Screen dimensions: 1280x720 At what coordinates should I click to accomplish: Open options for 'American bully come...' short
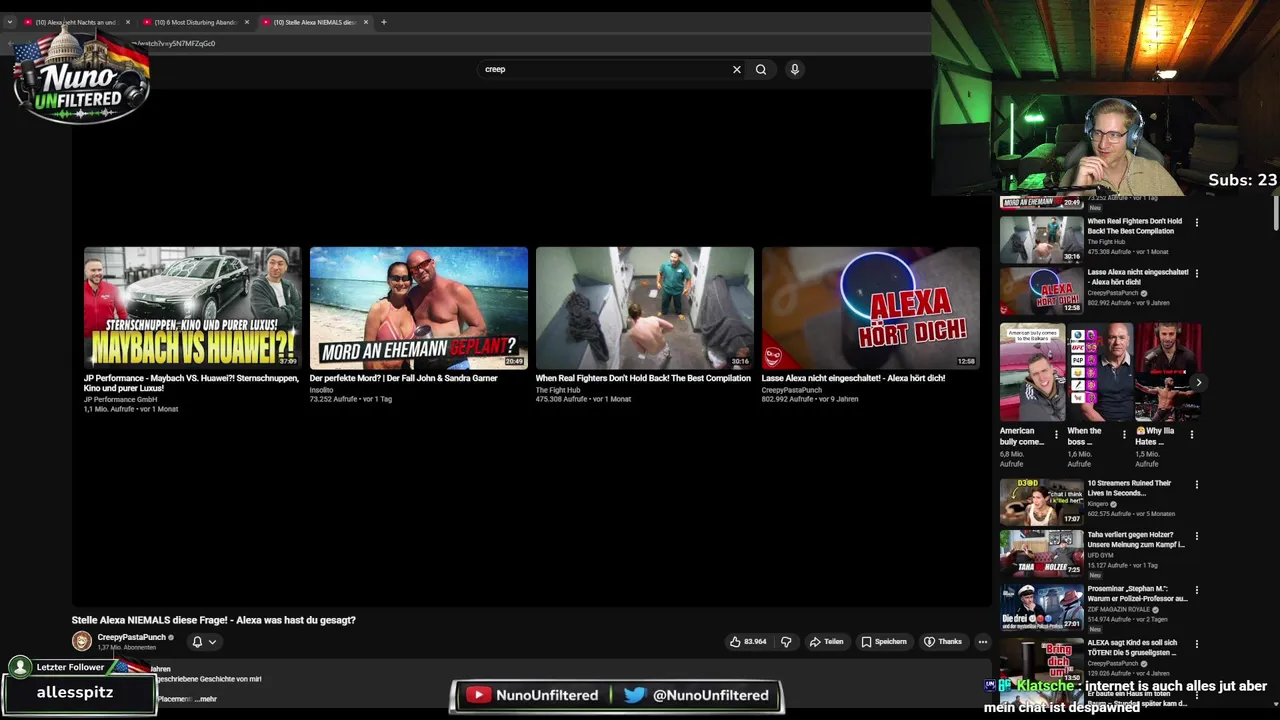(x=1056, y=435)
